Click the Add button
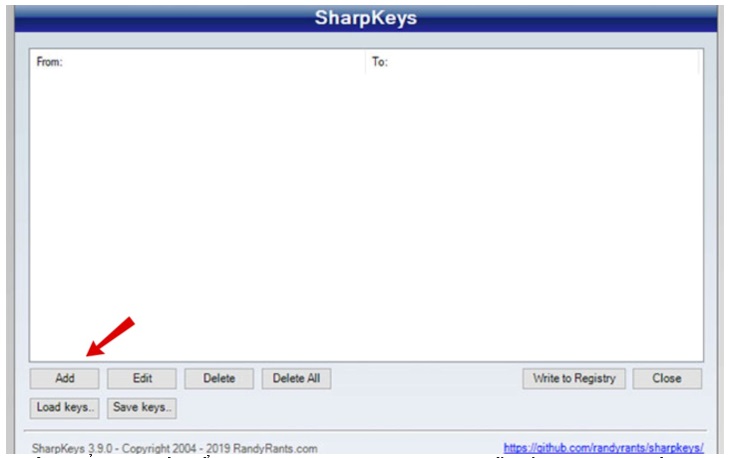754x458 pixels. tap(64, 379)
